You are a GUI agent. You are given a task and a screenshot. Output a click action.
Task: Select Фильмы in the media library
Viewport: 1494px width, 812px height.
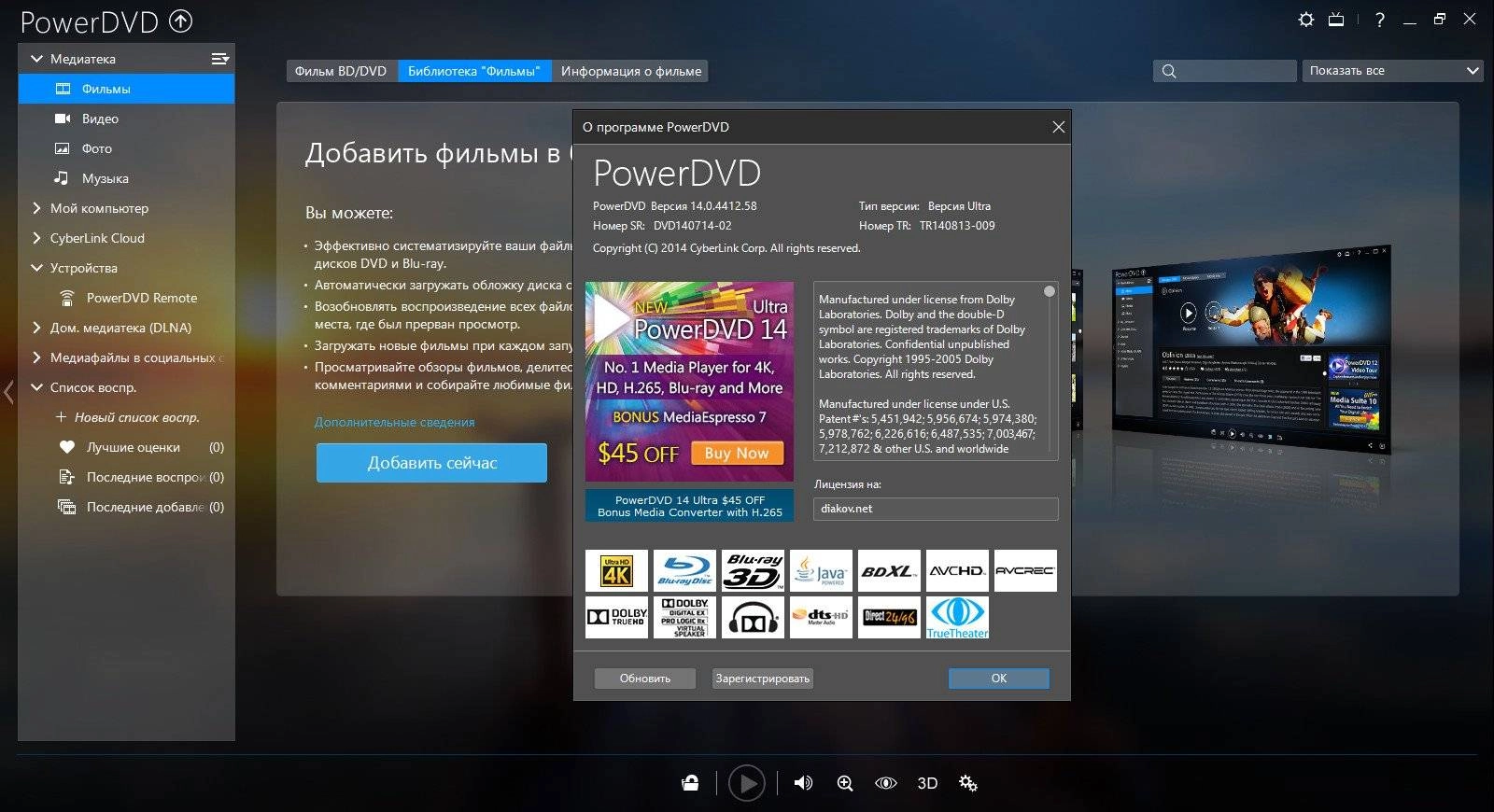click(126, 89)
